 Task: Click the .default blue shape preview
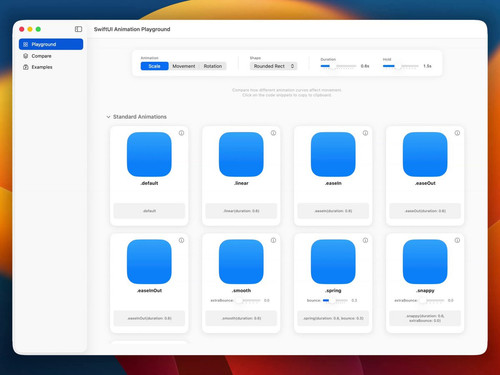tap(149, 154)
